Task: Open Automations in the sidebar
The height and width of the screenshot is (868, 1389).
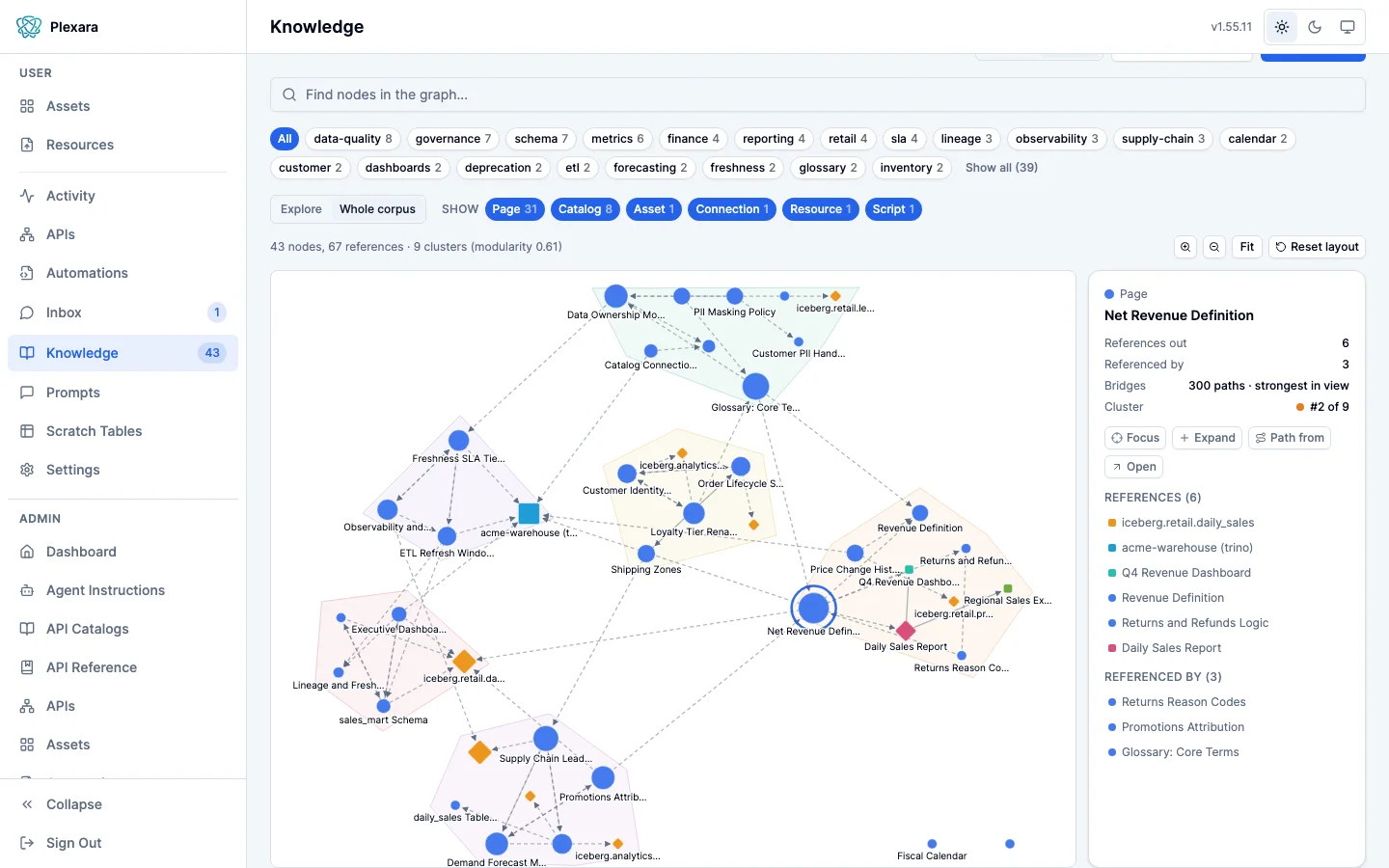Action: coord(123,273)
